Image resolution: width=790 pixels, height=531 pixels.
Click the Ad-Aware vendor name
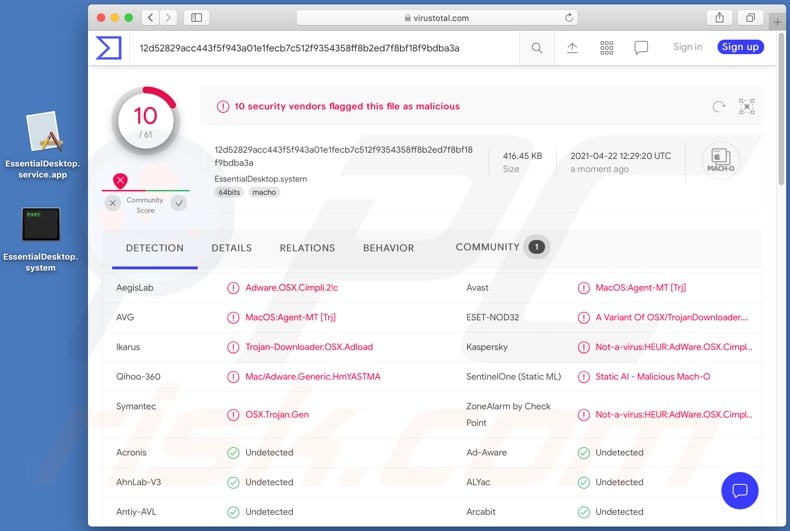click(486, 452)
